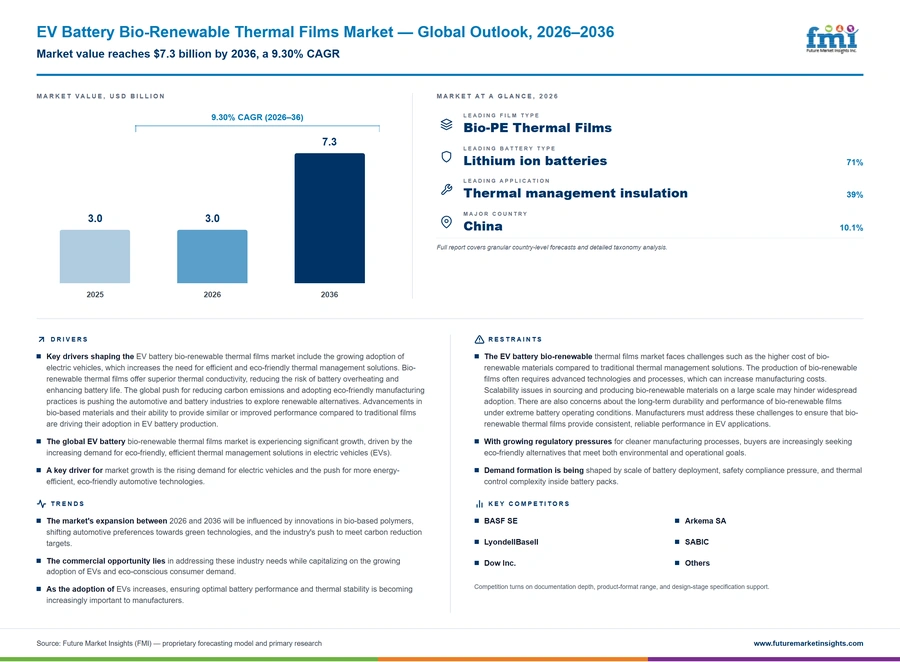Click the Competition turns on documentation depth note
900x662 pixels.
621,587
